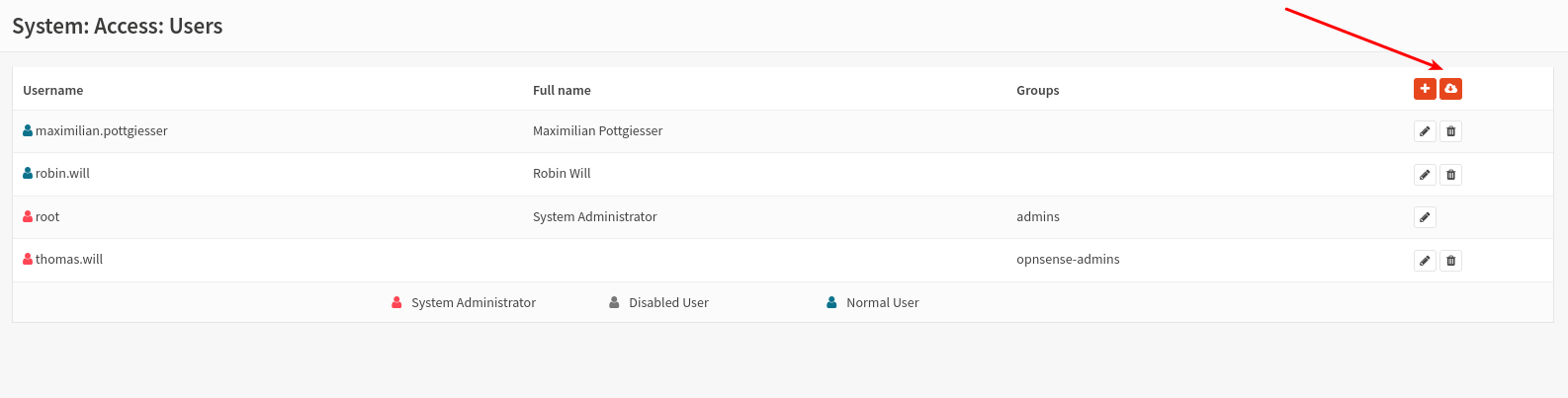Click the Disabled User legend icon

pos(614,302)
